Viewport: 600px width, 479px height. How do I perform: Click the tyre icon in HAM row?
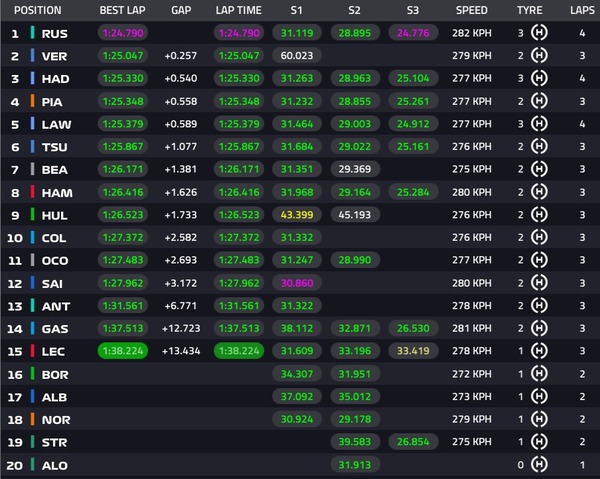(x=539, y=192)
